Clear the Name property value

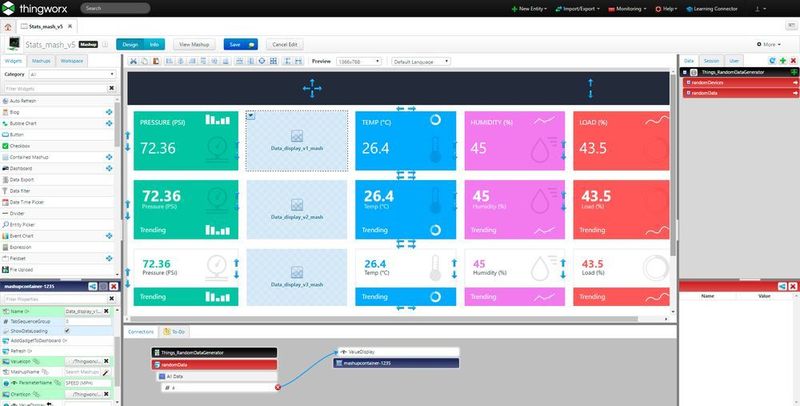pos(106,311)
